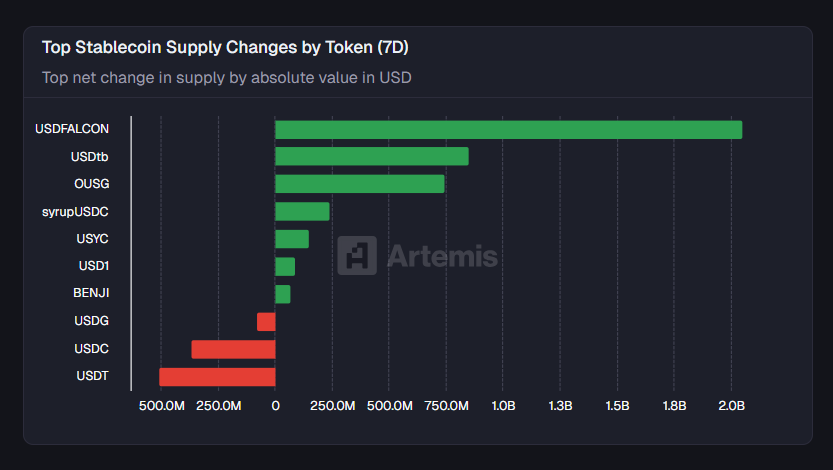Select the red USDT negative bar

pyautogui.click(x=217, y=377)
